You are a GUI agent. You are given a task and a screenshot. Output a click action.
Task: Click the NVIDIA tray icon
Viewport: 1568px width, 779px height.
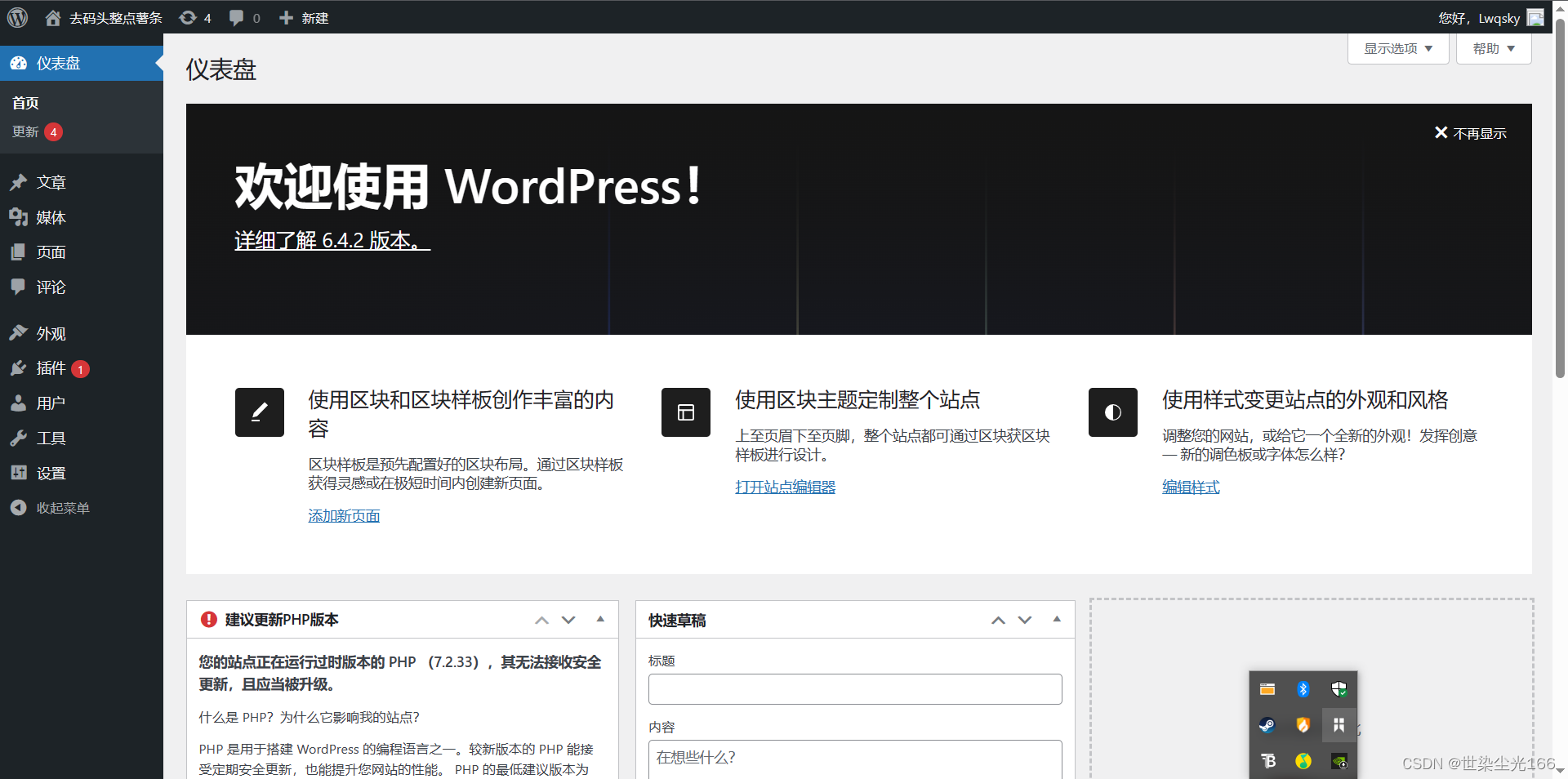tap(1339, 761)
